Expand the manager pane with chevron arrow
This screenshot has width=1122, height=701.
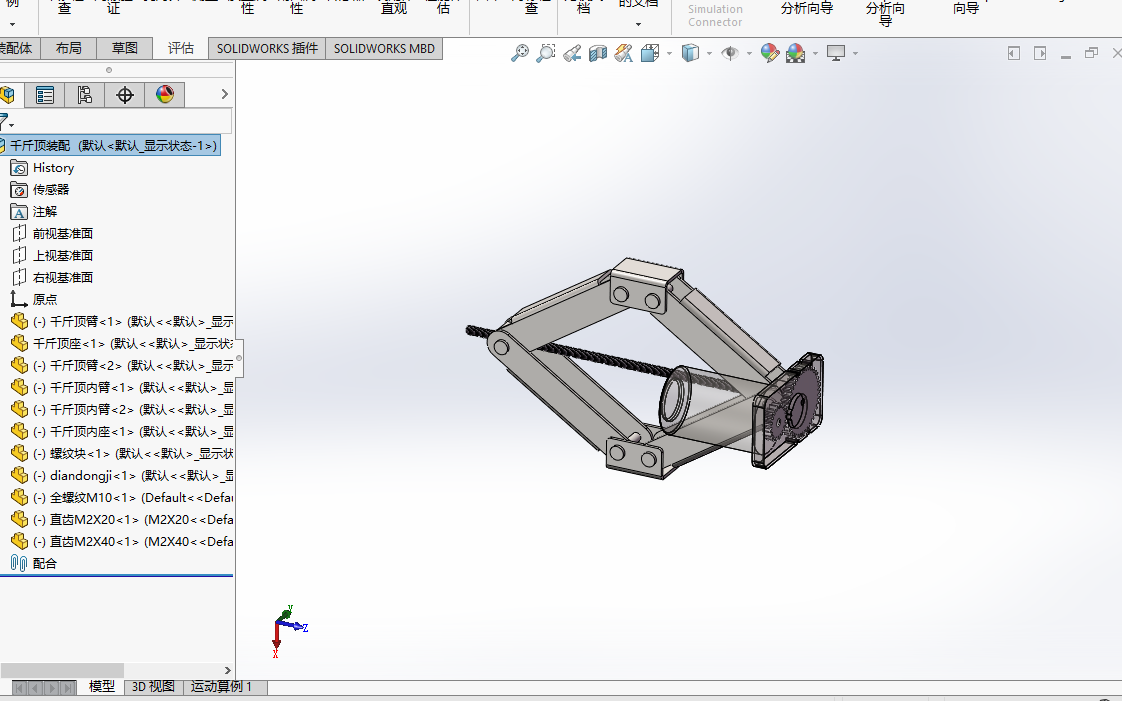click(224, 94)
